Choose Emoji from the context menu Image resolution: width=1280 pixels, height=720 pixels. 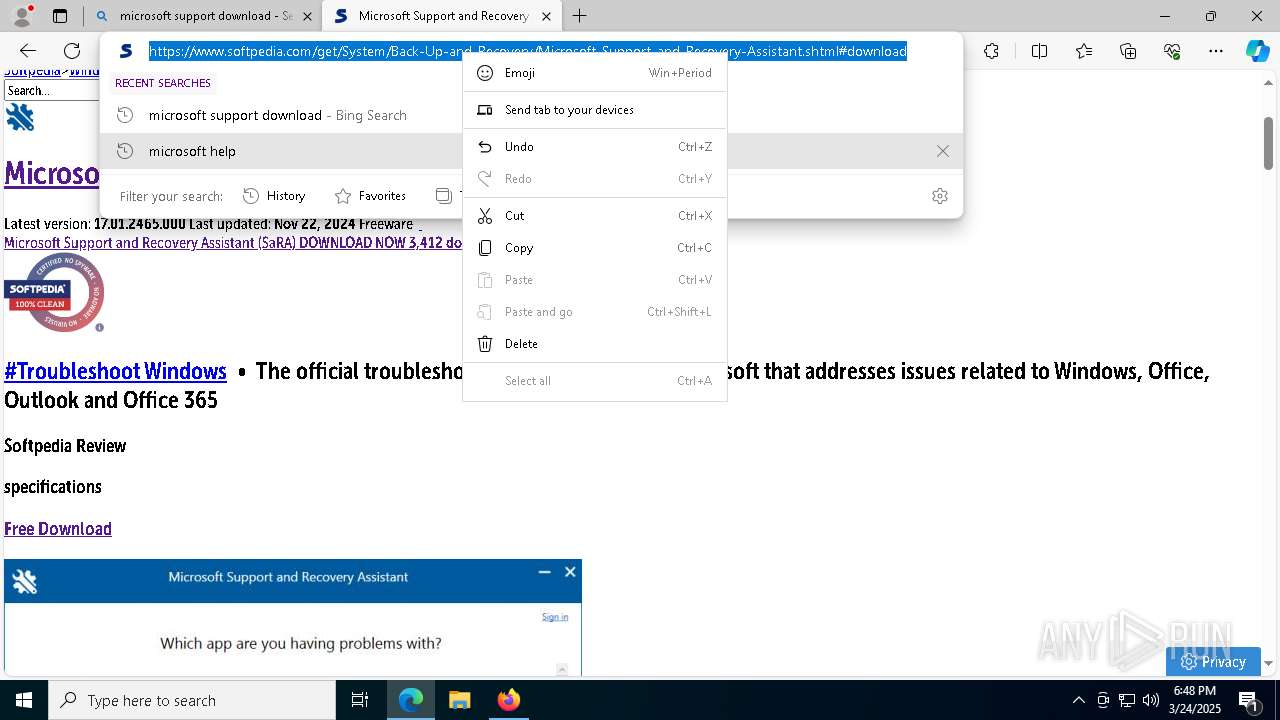(594, 73)
